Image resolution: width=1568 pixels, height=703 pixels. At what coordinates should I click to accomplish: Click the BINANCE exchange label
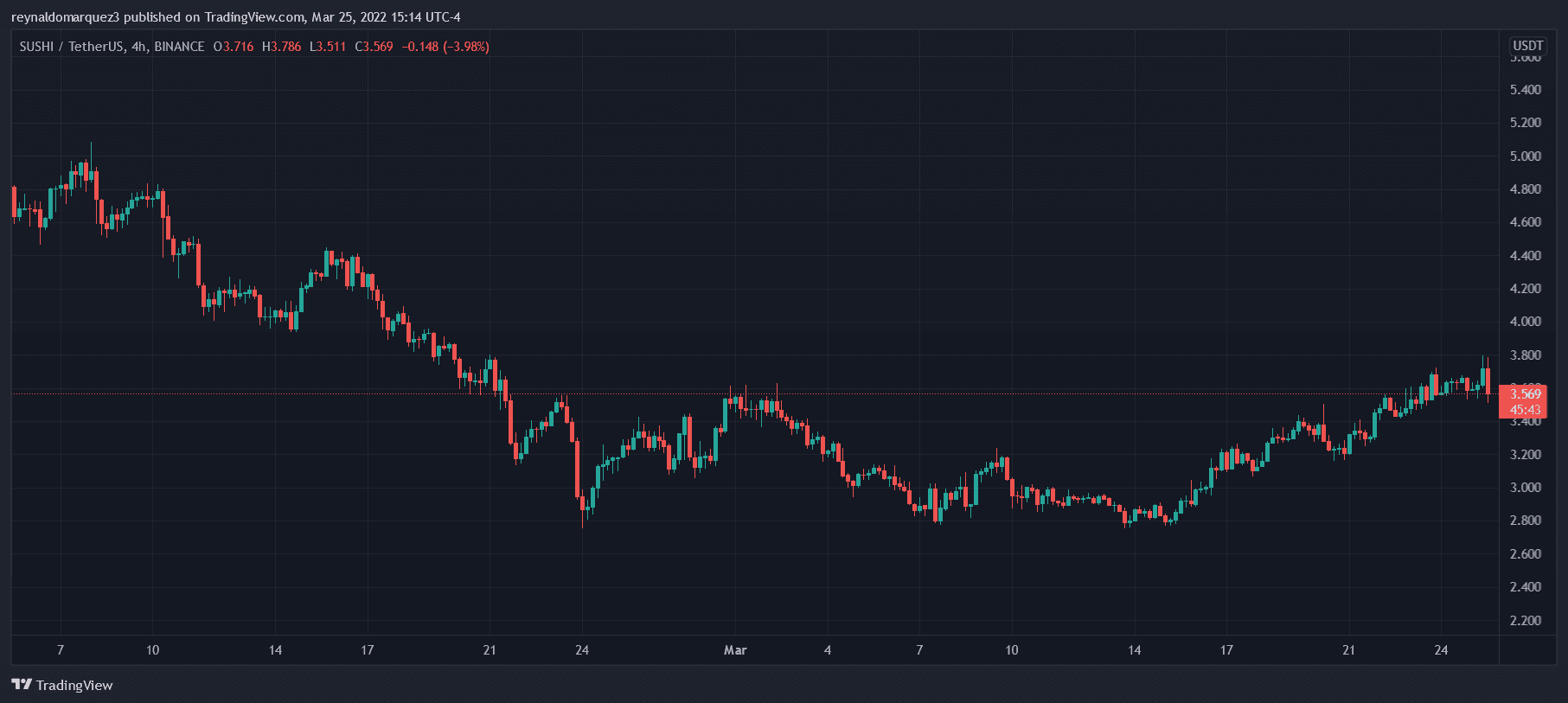point(179,47)
